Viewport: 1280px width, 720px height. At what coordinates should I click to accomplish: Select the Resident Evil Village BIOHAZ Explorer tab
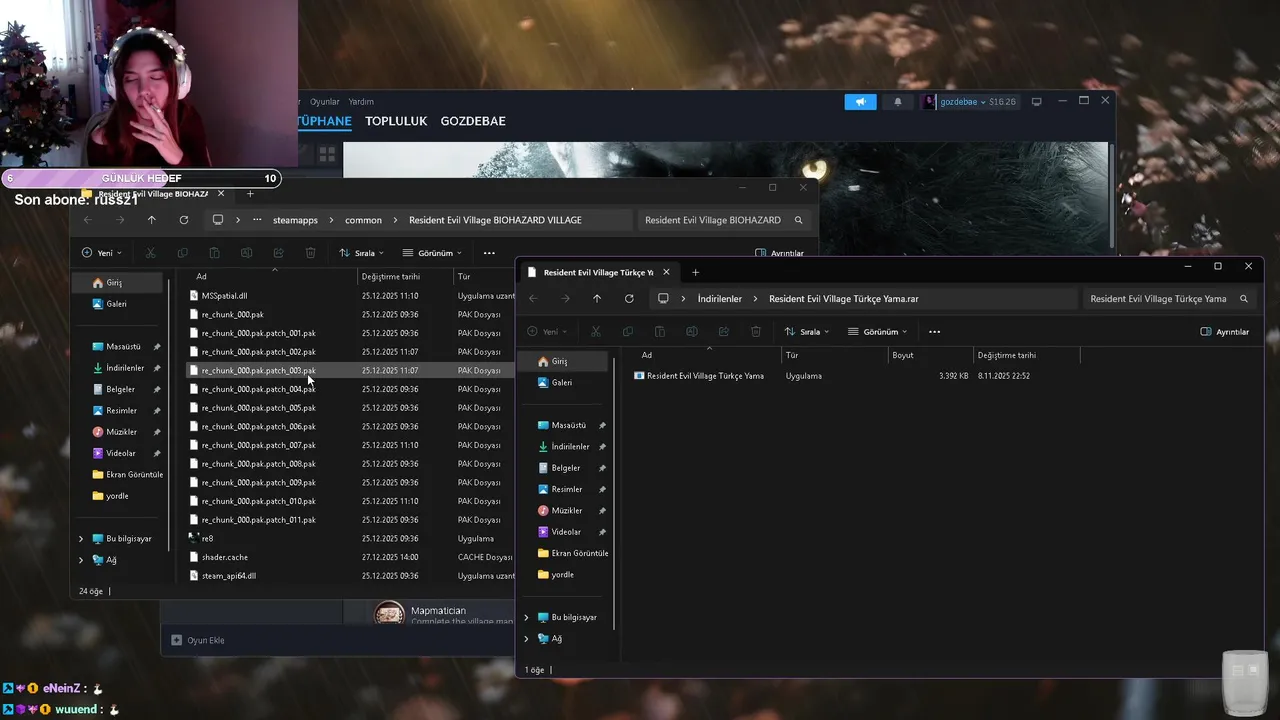[x=153, y=194]
